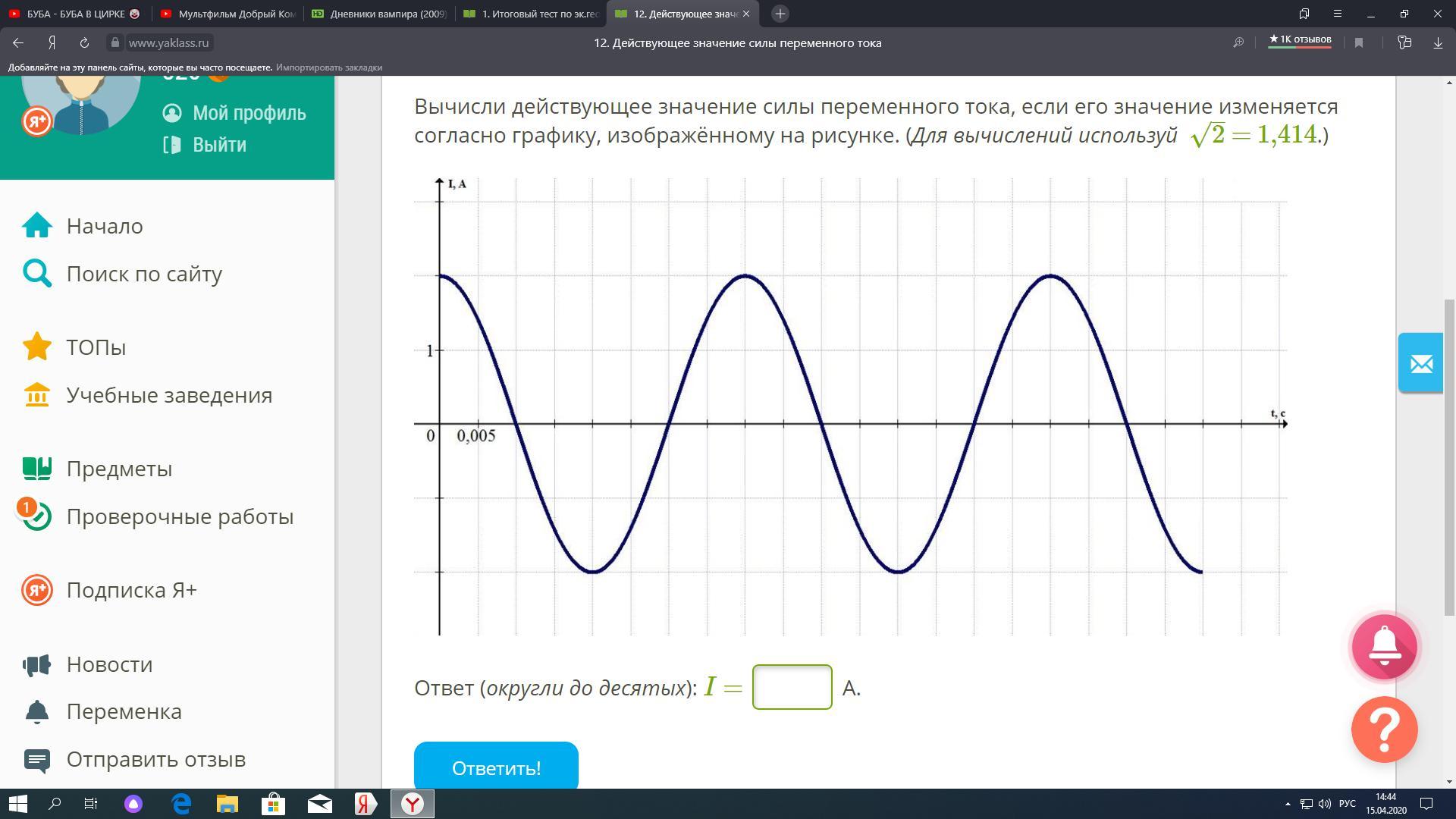
Task: Click the bookmark icon in address bar
Action: pyautogui.click(x=1359, y=43)
